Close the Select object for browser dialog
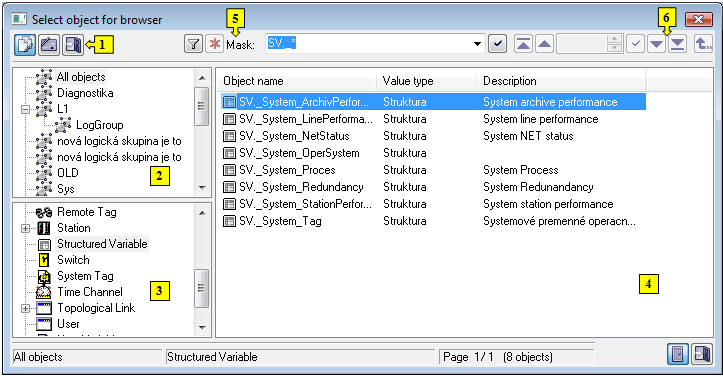 click(699, 19)
